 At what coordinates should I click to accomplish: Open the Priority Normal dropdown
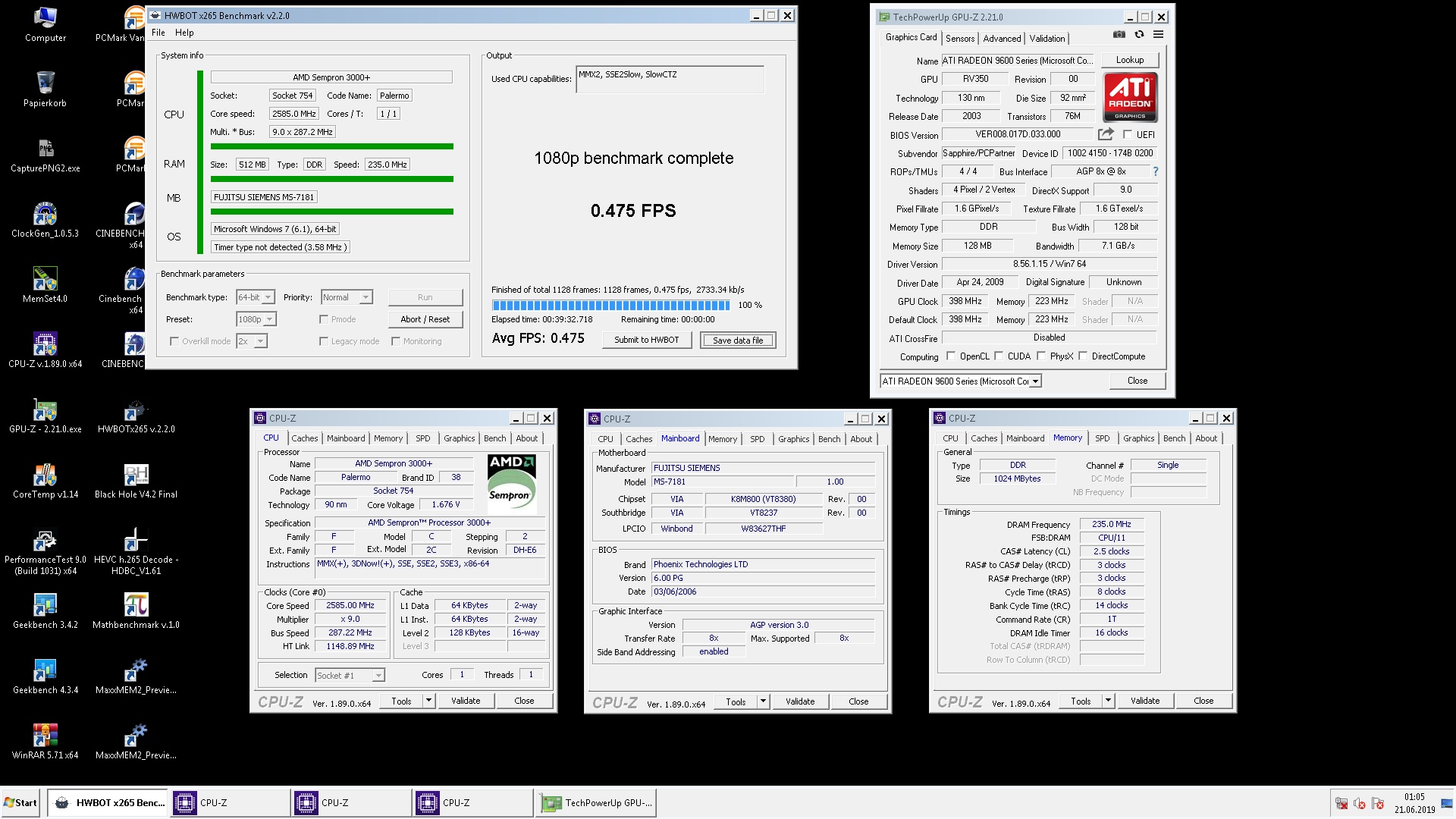click(347, 297)
